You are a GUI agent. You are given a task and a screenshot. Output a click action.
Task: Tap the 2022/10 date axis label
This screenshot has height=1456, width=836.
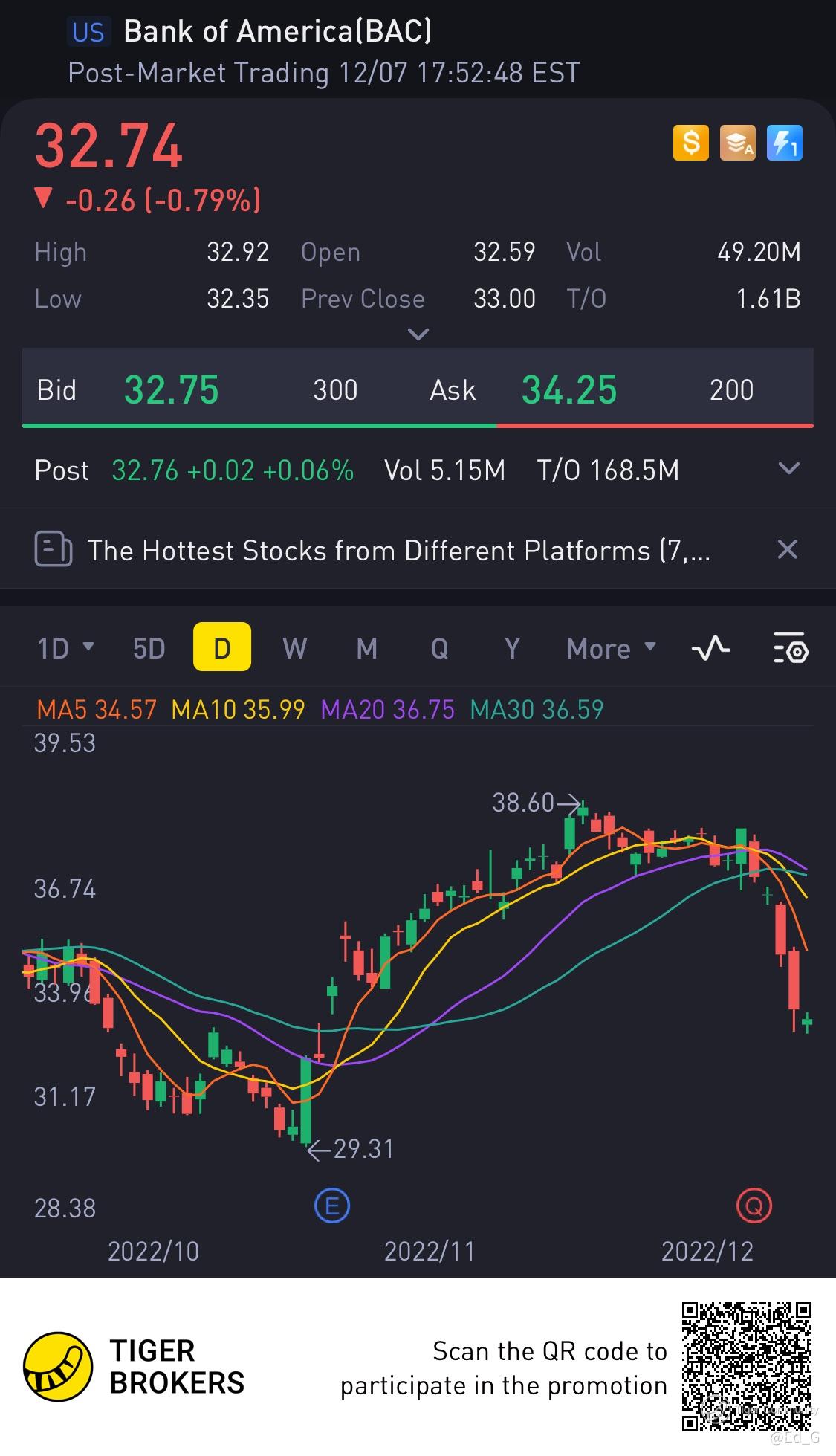coord(153,1252)
